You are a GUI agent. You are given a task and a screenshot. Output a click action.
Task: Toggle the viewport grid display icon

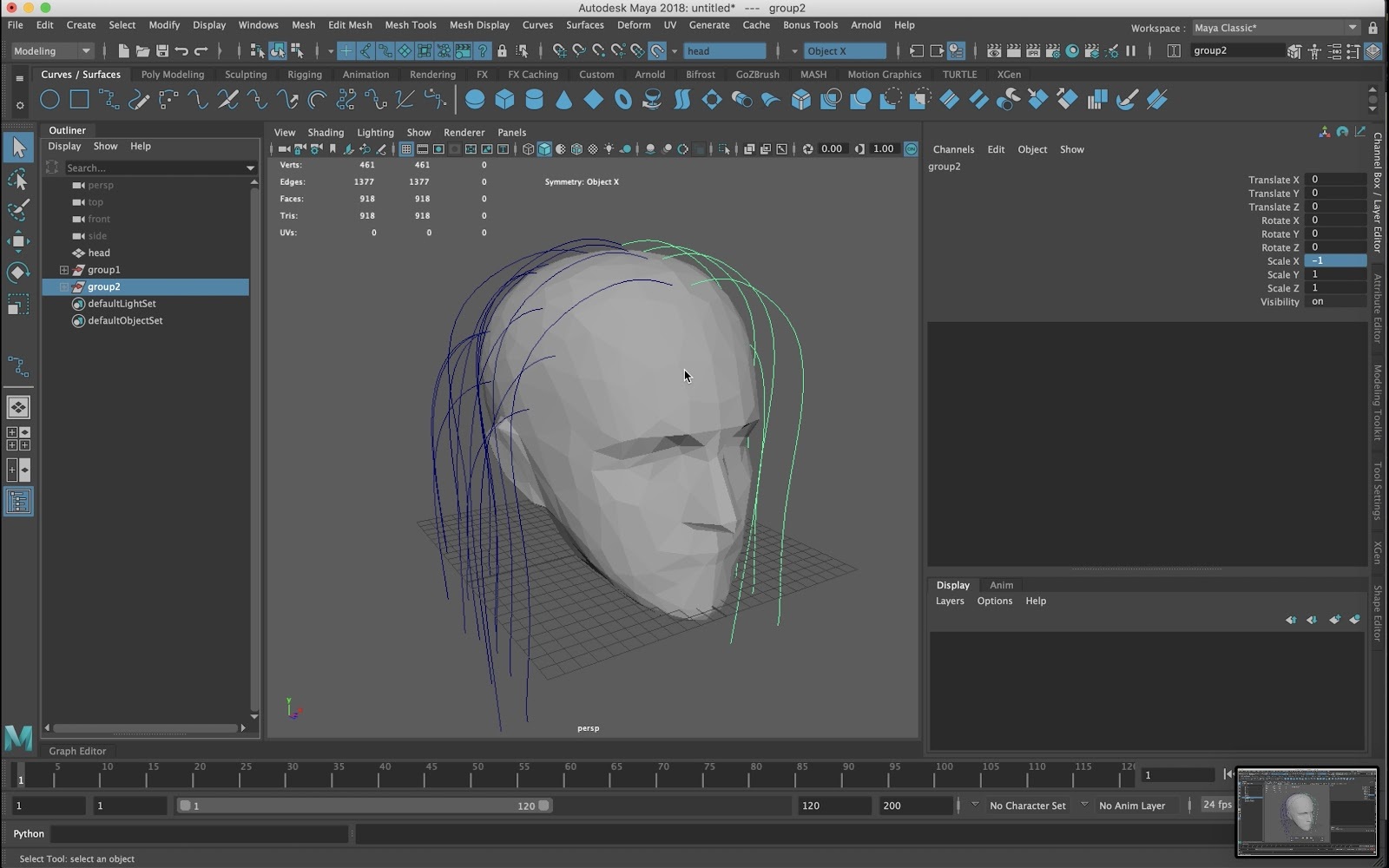click(x=405, y=149)
